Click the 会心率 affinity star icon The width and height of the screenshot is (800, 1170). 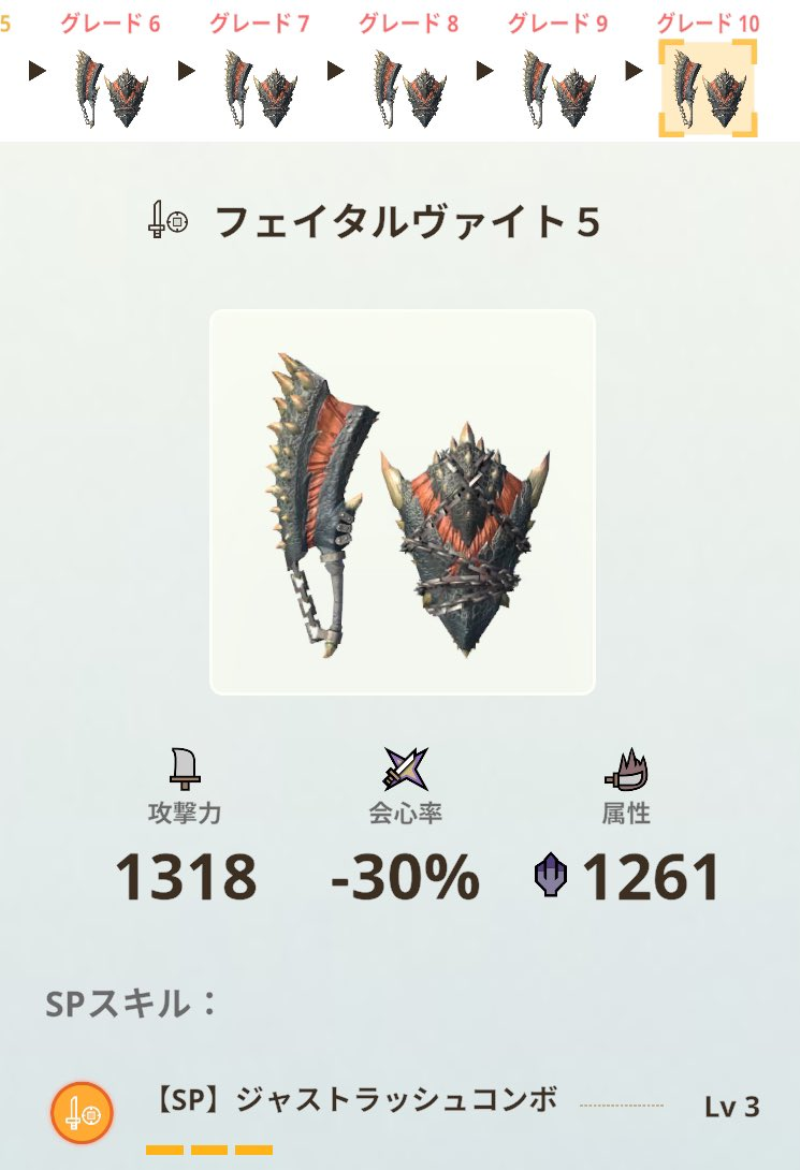coord(405,769)
